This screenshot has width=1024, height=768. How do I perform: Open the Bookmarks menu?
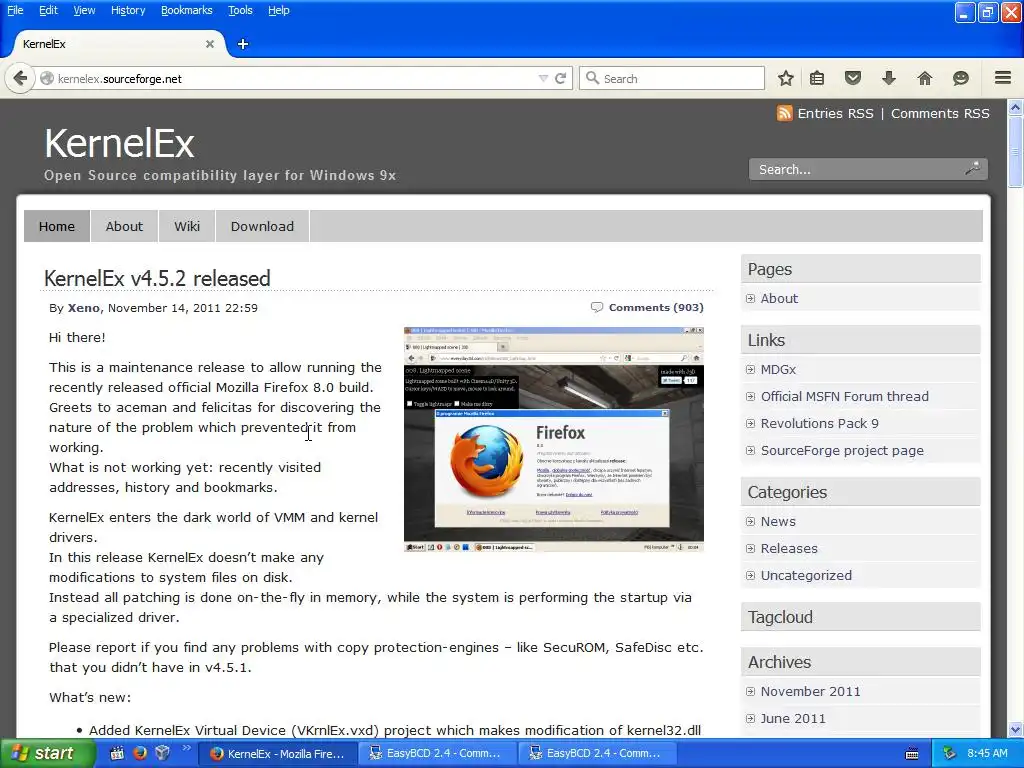pyautogui.click(x=187, y=10)
